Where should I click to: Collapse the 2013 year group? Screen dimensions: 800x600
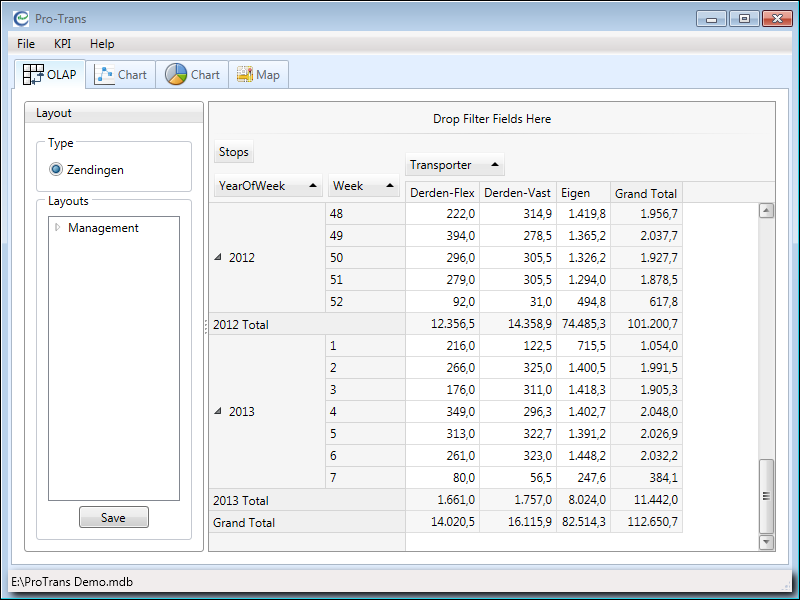click(x=218, y=412)
